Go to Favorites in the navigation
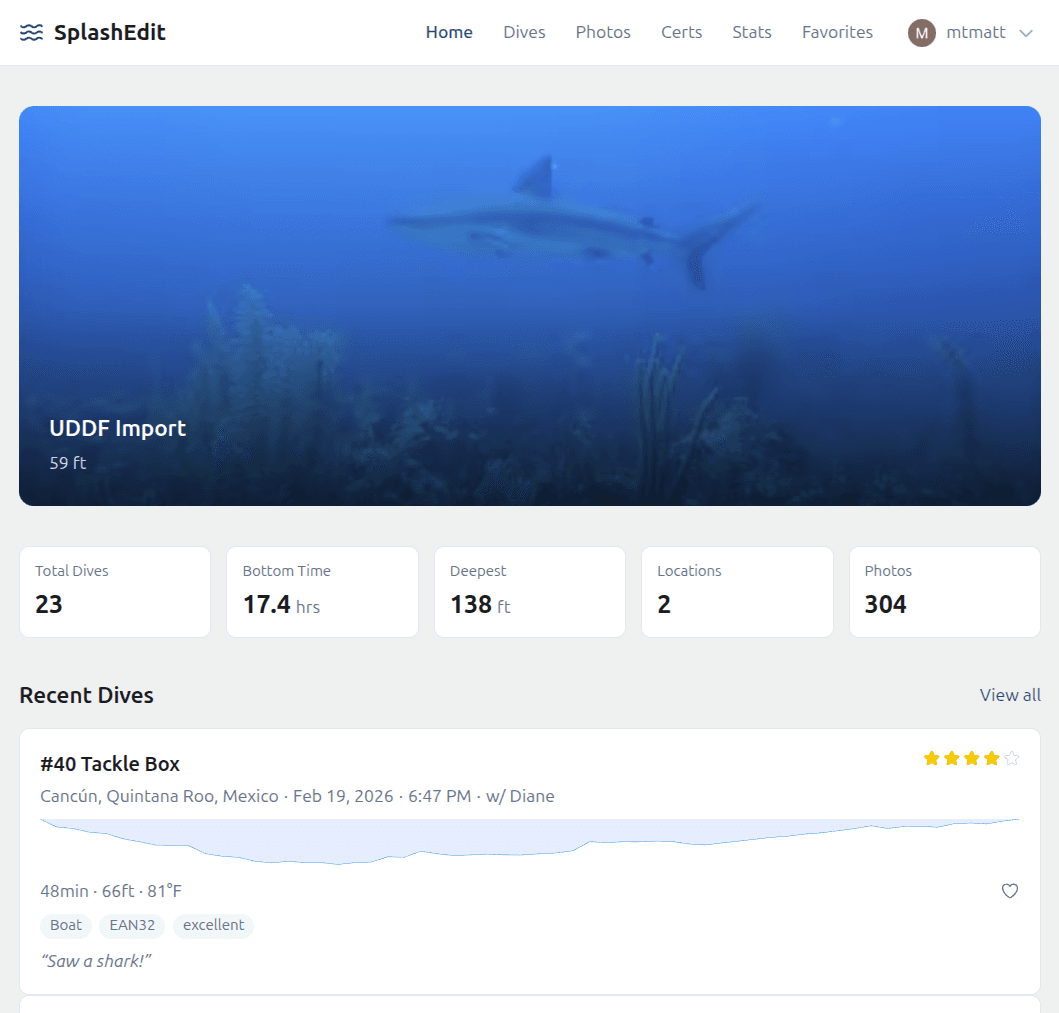Screen dimensions: 1059x1013 click(x=837, y=32)
